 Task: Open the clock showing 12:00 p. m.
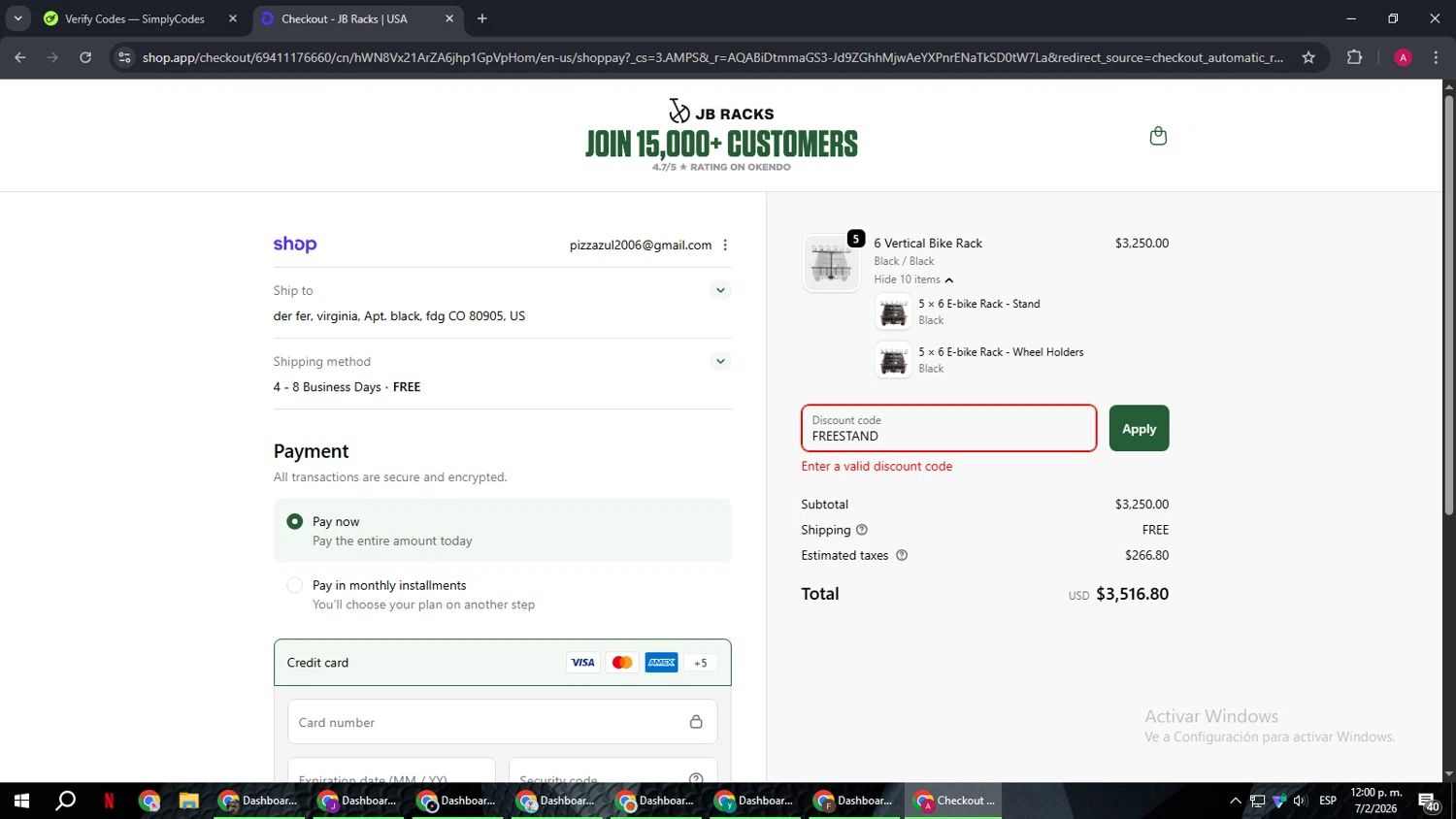[x=1376, y=801]
